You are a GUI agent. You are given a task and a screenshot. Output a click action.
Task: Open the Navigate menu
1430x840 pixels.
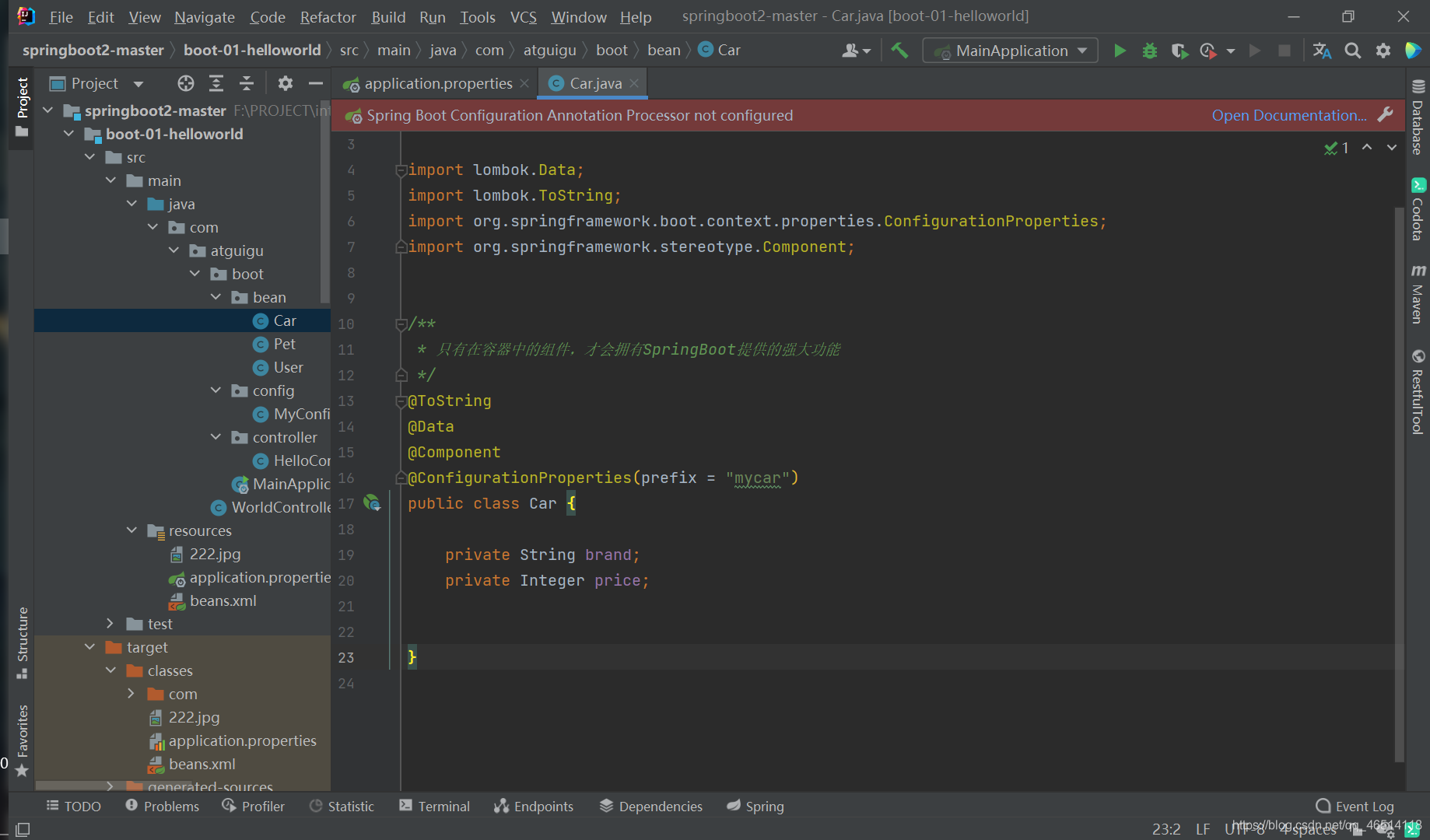(205, 17)
